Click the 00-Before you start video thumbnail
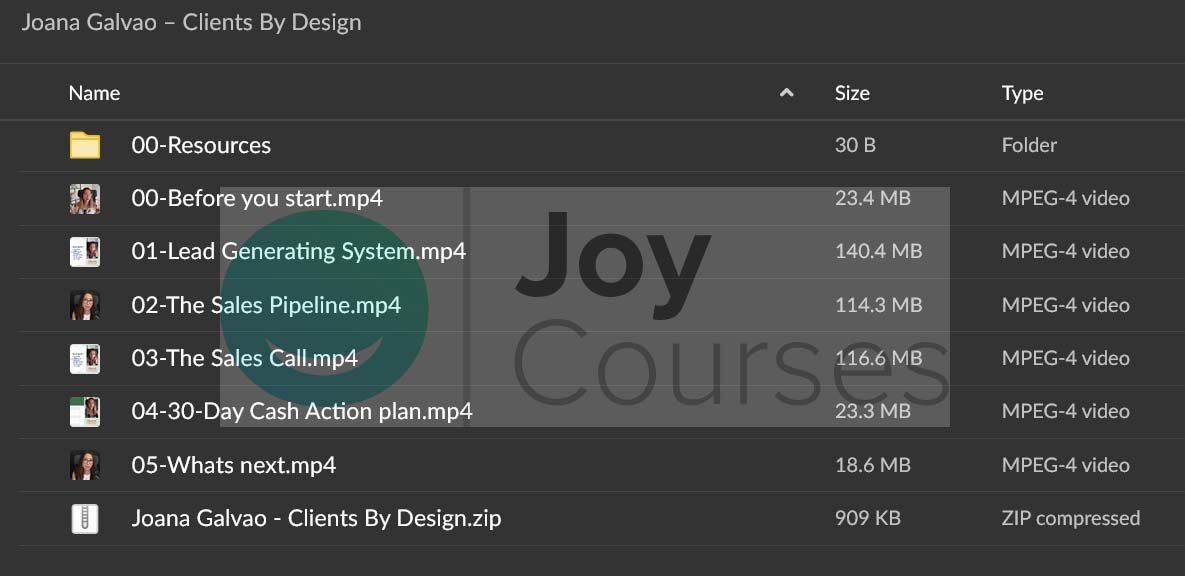 click(85, 199)
